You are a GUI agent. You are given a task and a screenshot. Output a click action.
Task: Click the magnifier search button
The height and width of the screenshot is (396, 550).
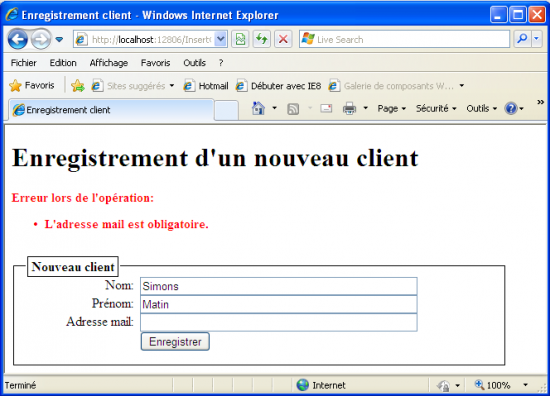(x=522, y=39)
